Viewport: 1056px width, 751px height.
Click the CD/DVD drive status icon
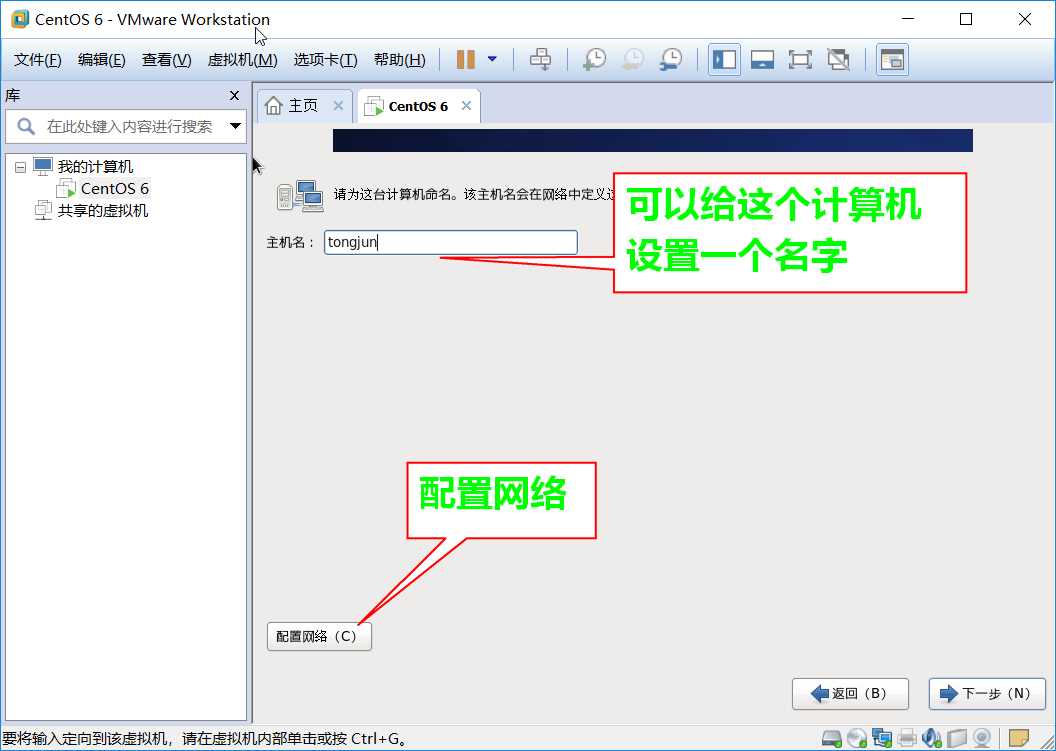pyautogui.click(x=857, y=738)
